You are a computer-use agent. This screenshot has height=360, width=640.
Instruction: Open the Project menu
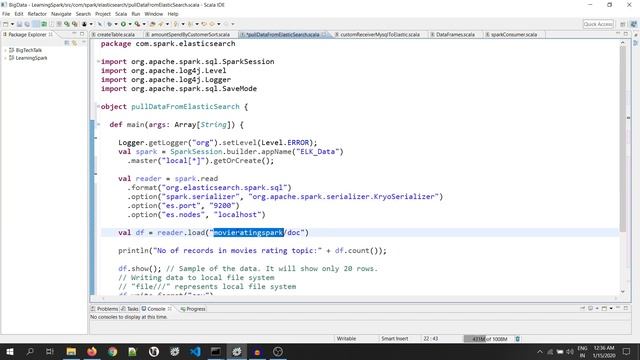103,14
